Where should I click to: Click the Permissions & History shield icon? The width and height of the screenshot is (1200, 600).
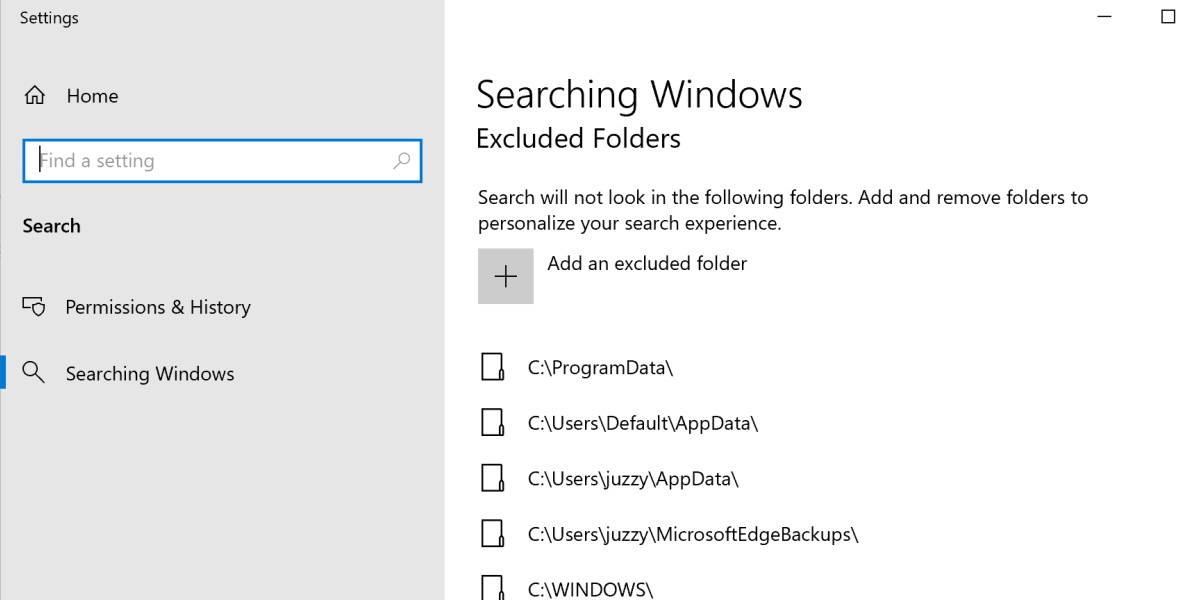click(35, 307)
